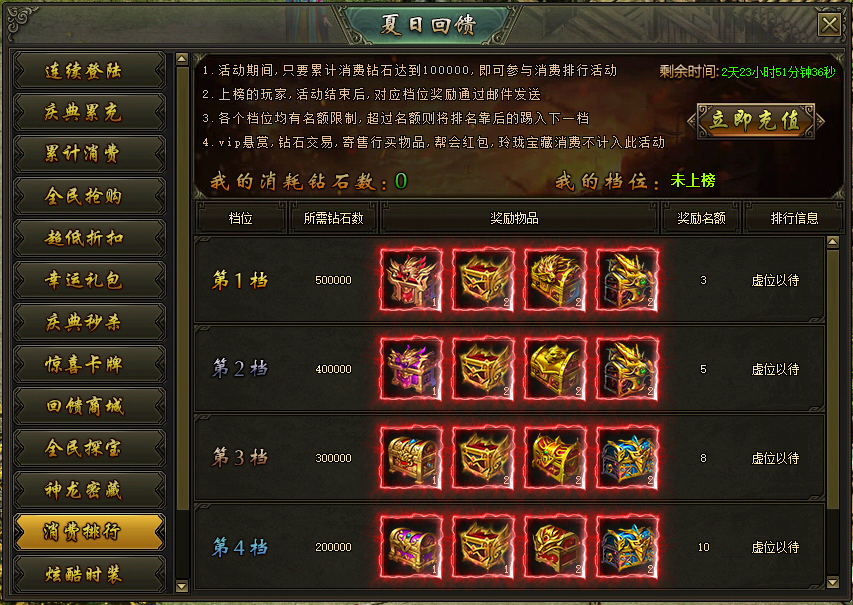Click purple dragon chest in 第2档 row
Viewport: 853px width, 605px height.
pyautogui.click(x=411, y=369)
